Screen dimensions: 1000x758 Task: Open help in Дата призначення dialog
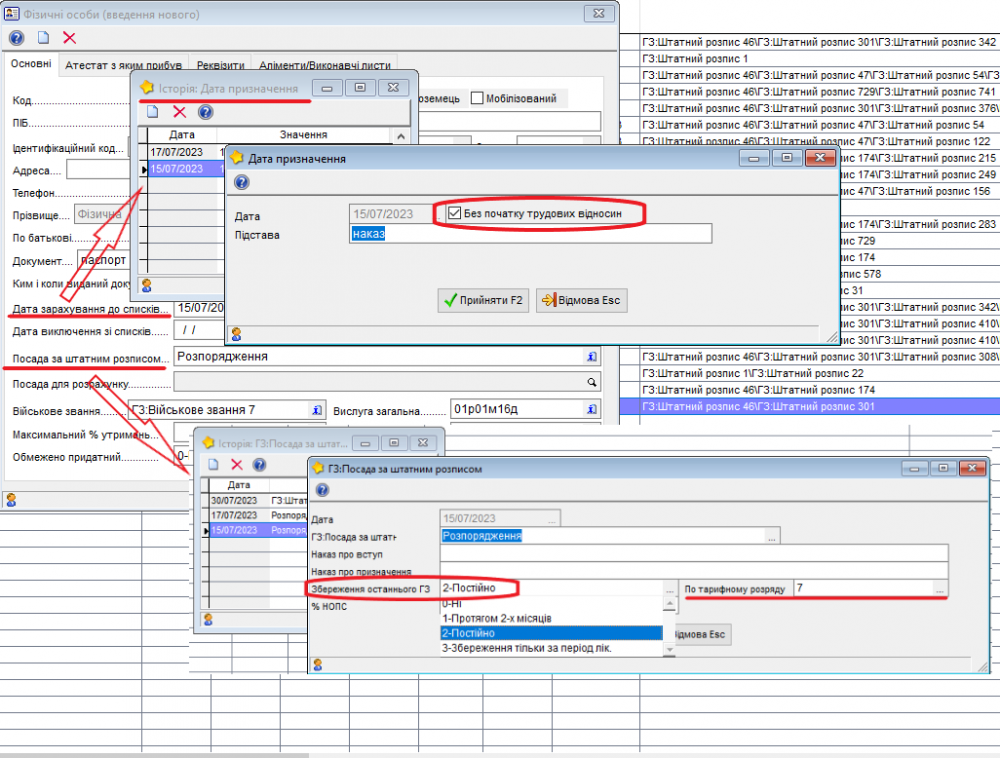tap(241, 182)
